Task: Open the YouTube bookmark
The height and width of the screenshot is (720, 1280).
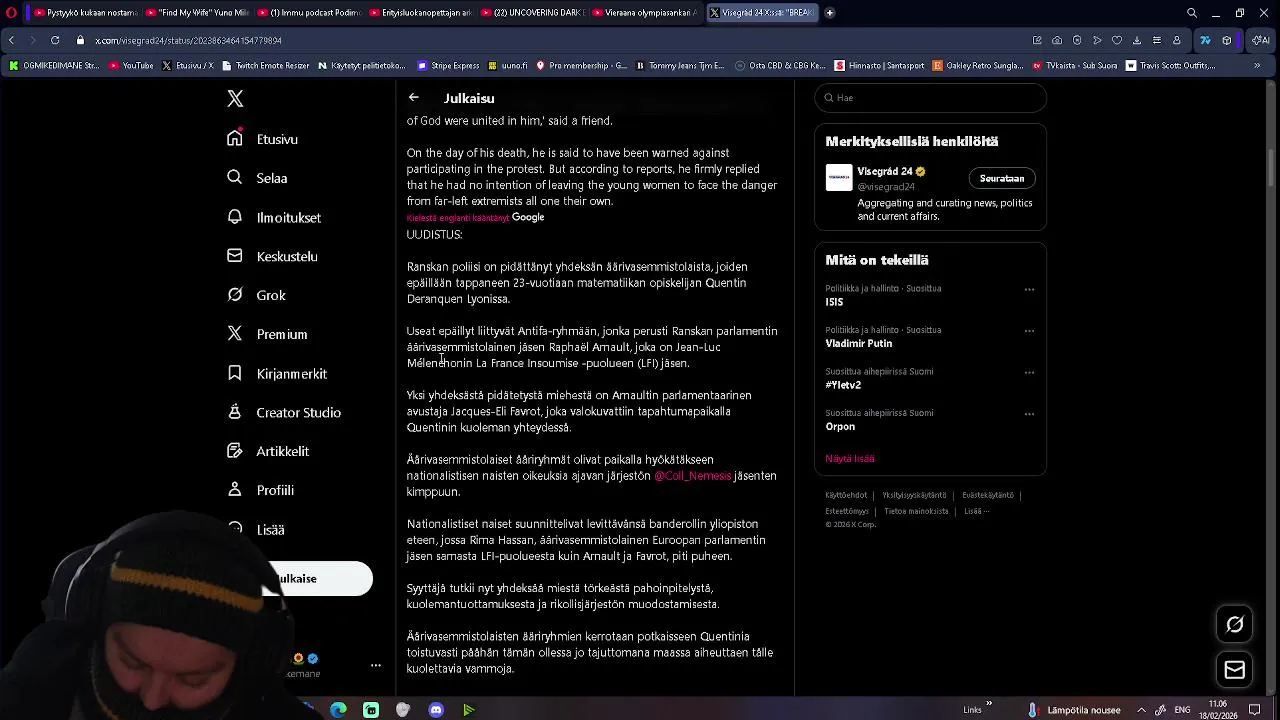Action: coord(131,65)
